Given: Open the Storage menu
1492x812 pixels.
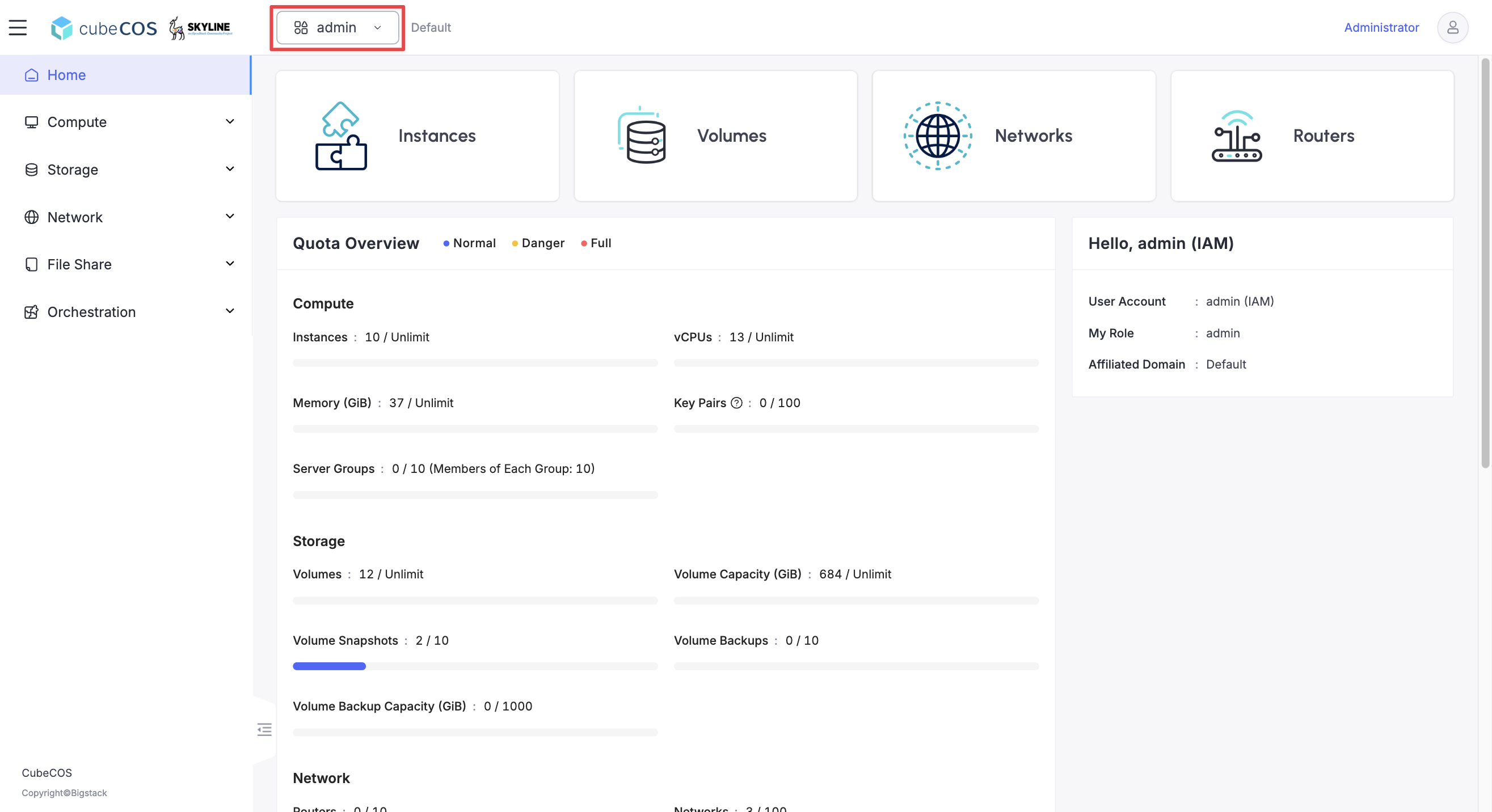Looking at the screenshot, I should click(x=125, y=170).
